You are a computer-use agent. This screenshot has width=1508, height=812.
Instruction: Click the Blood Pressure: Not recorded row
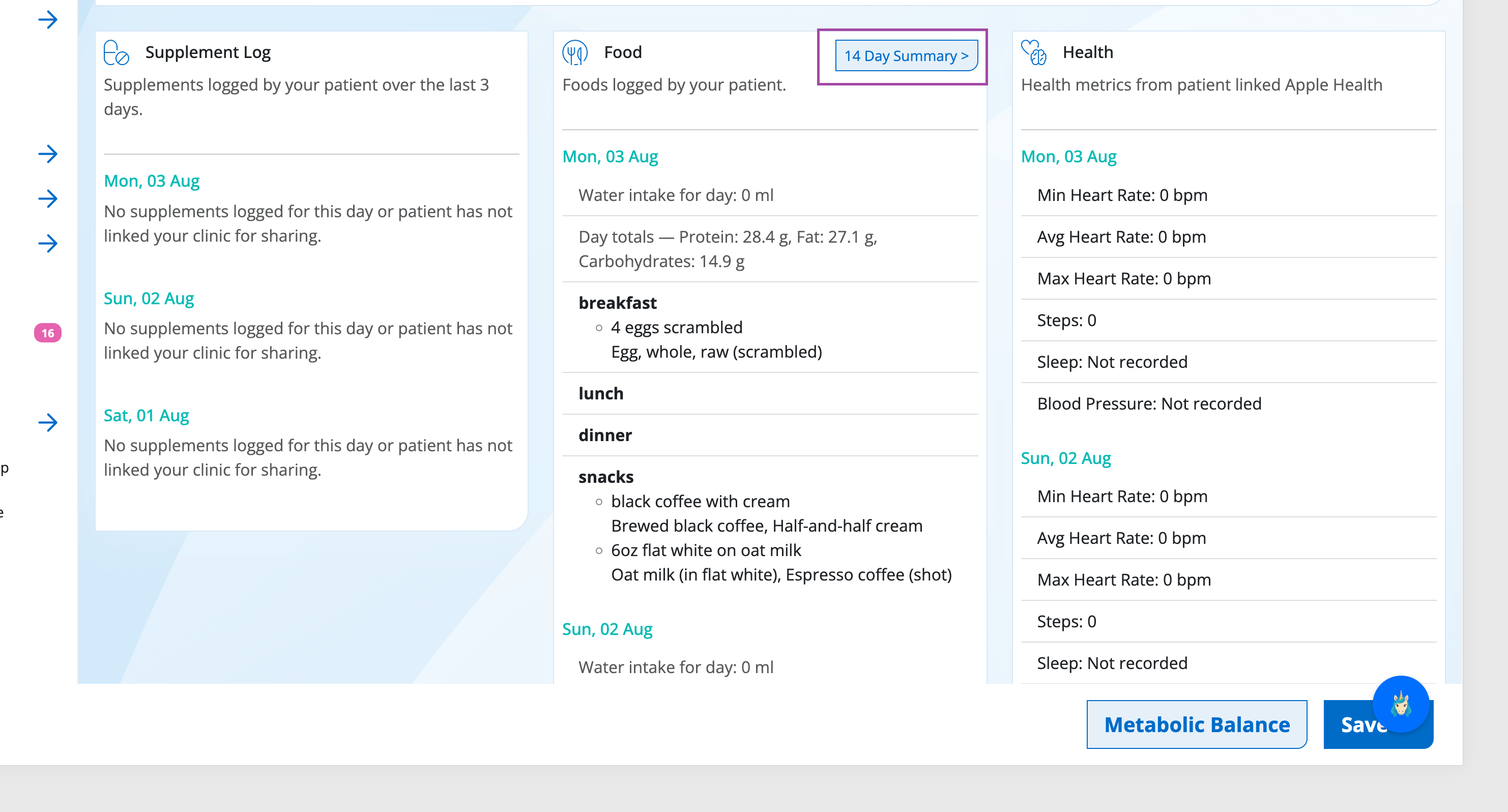point(1228,403)
